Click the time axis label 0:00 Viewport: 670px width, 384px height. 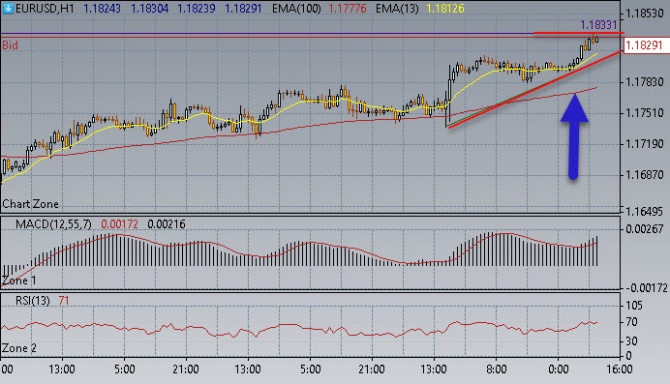558,369
